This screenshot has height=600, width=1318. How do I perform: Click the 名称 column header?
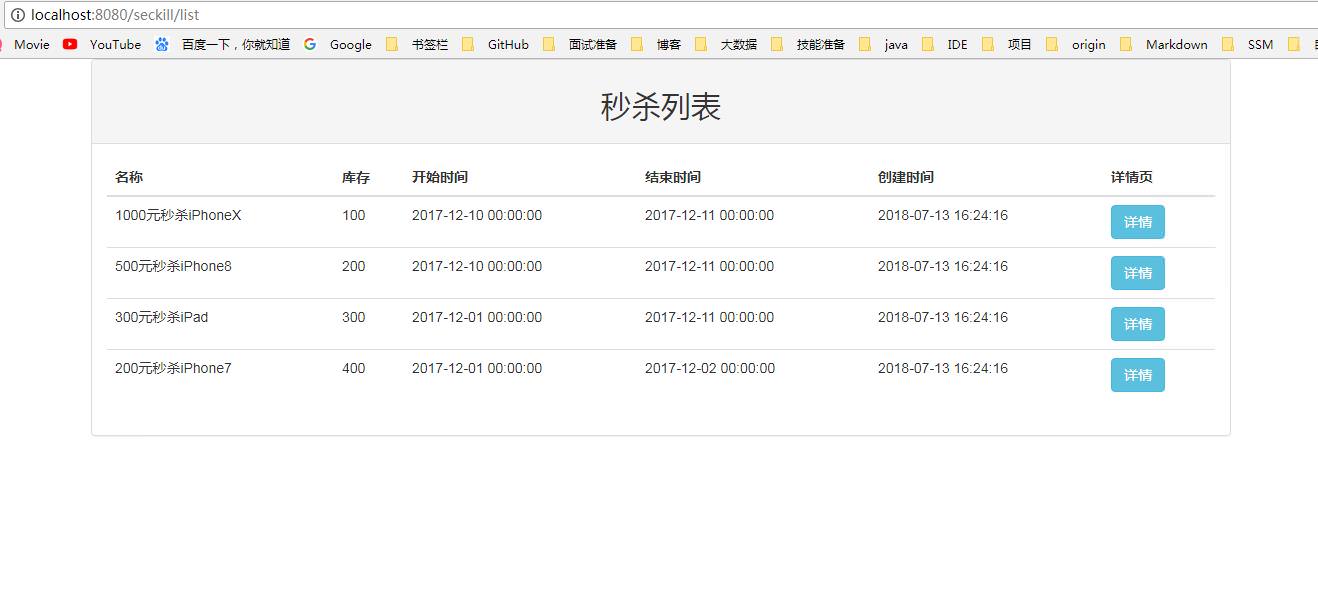(x=129, y=177)
